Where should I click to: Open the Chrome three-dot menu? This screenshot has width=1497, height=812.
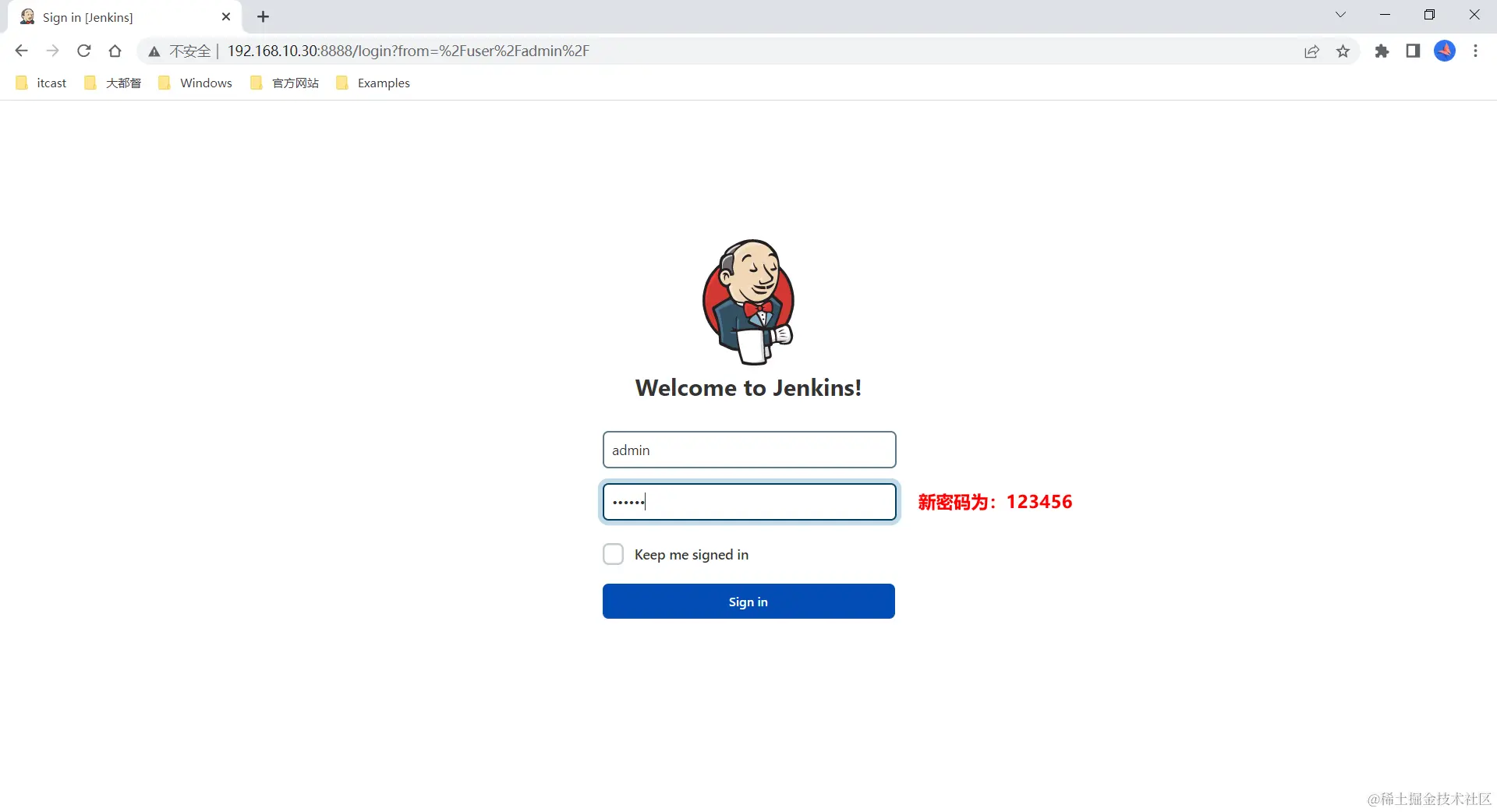coord(1475,51)
